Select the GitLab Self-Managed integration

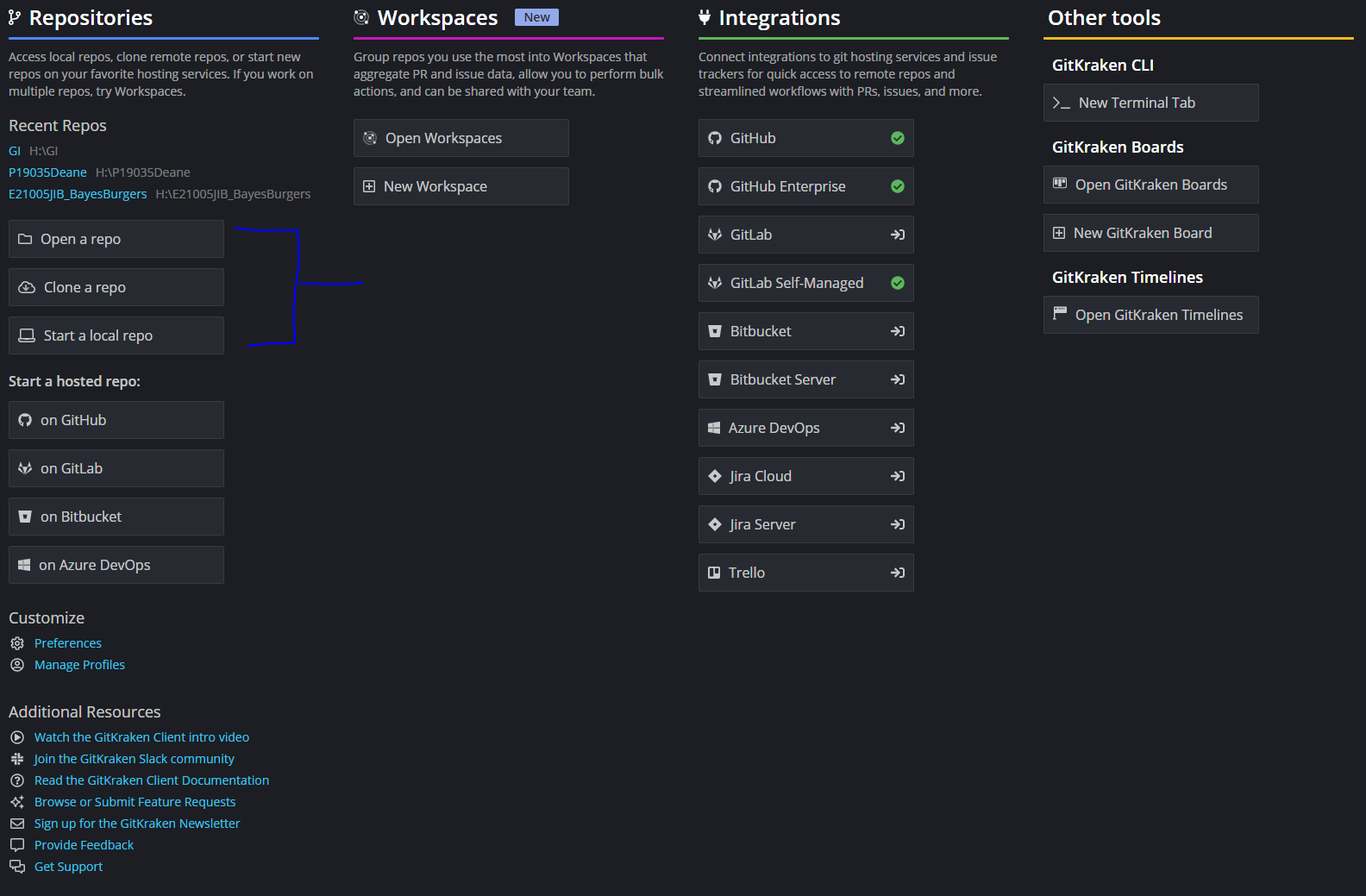[806, 283]
